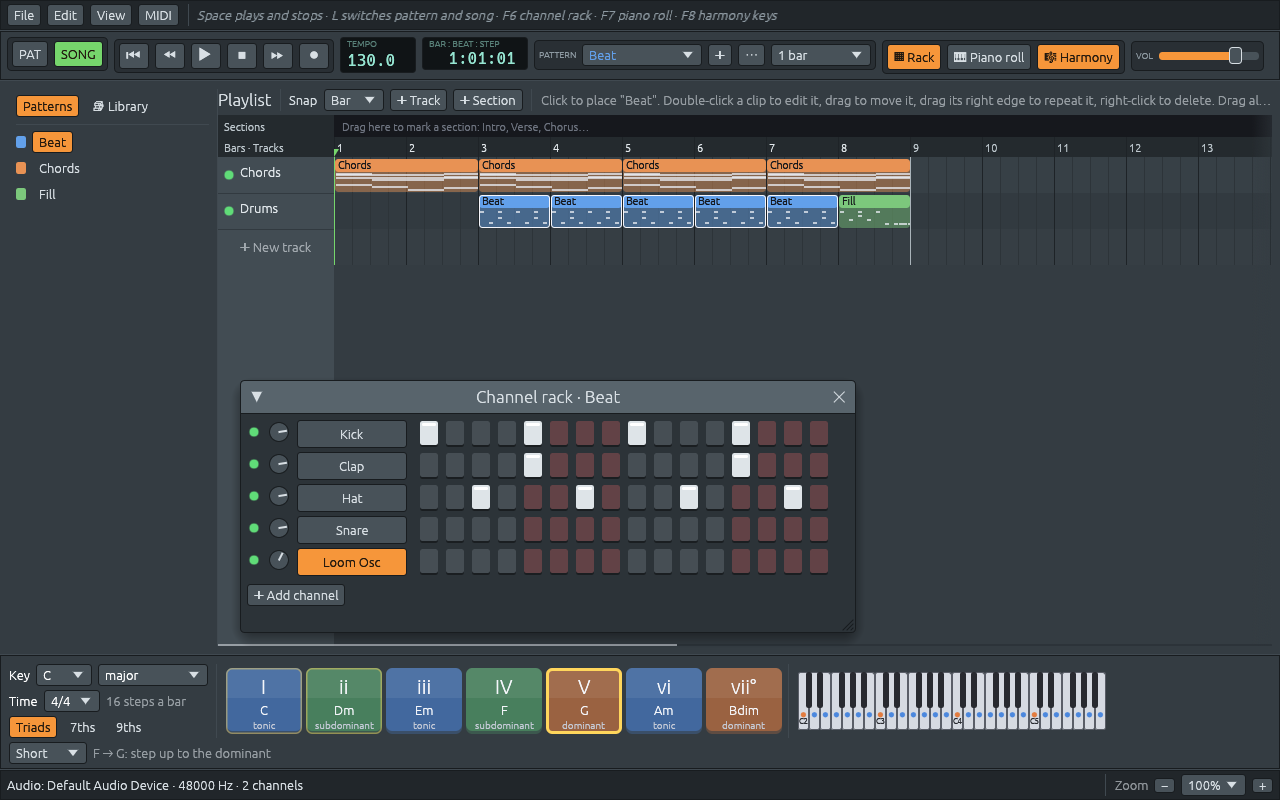Click the record button in transport
The height and width of the screenshot is (800, 1280).
(x=314, y=55)
